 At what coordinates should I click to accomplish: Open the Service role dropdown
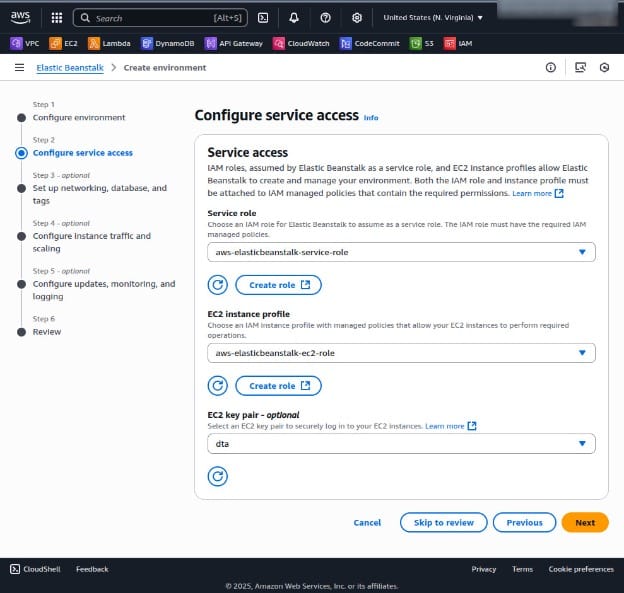[401, 252]
